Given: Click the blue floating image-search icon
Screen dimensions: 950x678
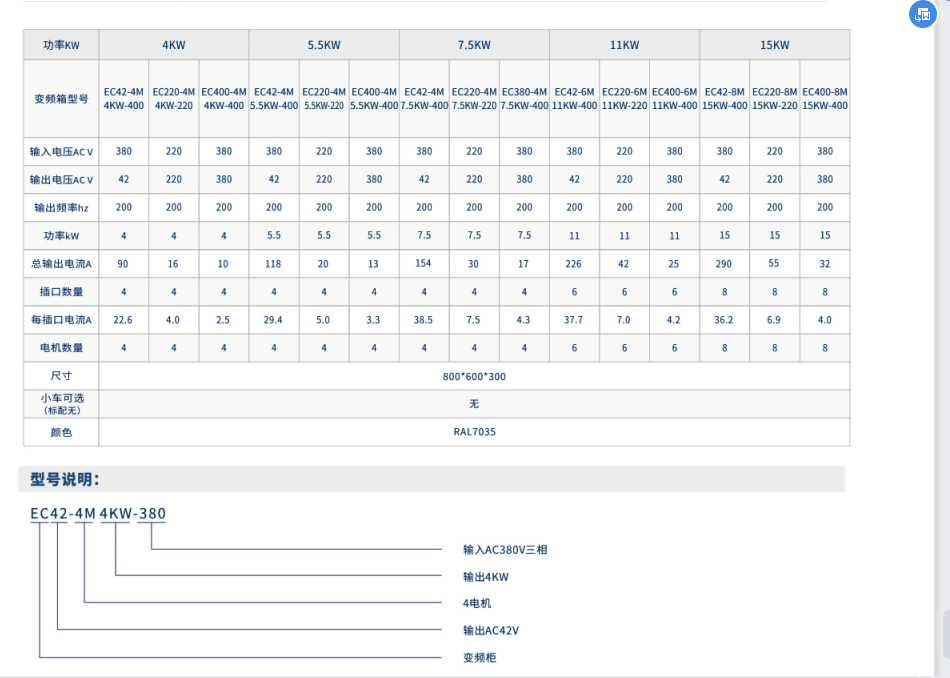Looking at the screenshot, I should [x=922, y=14].
